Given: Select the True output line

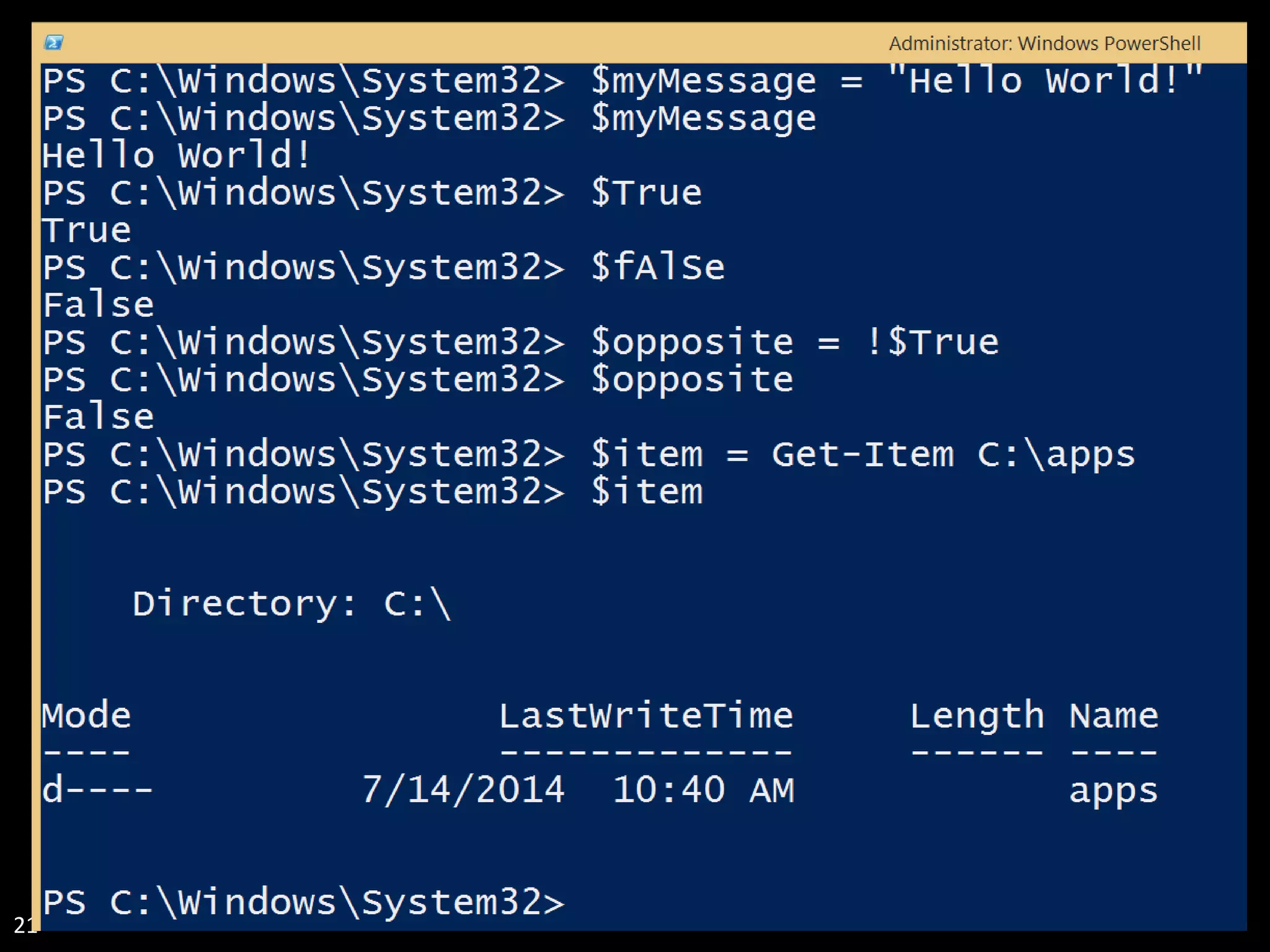Looking at the screenshot, I should (x=87, y=231).
